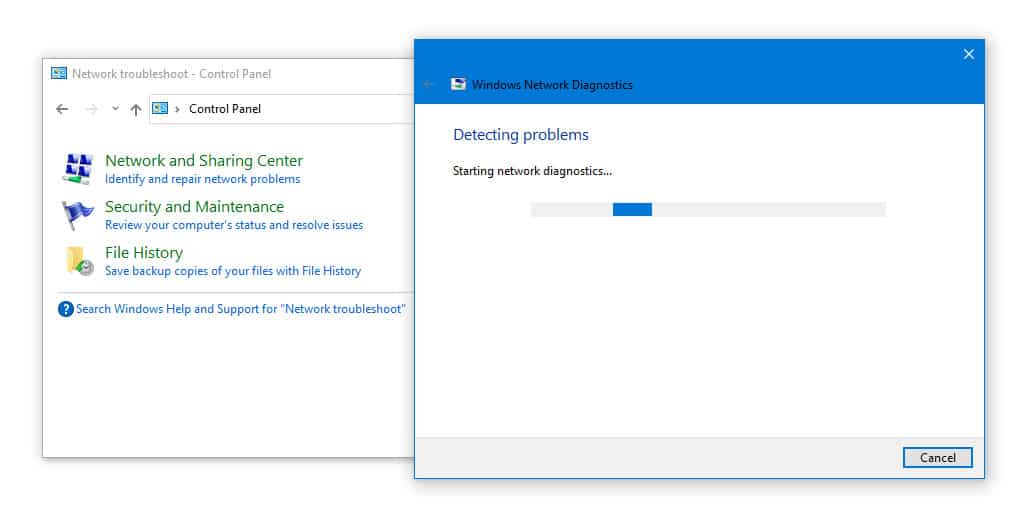
Task: Open Identify and repair network problems
Action: (x=203, y=179)
